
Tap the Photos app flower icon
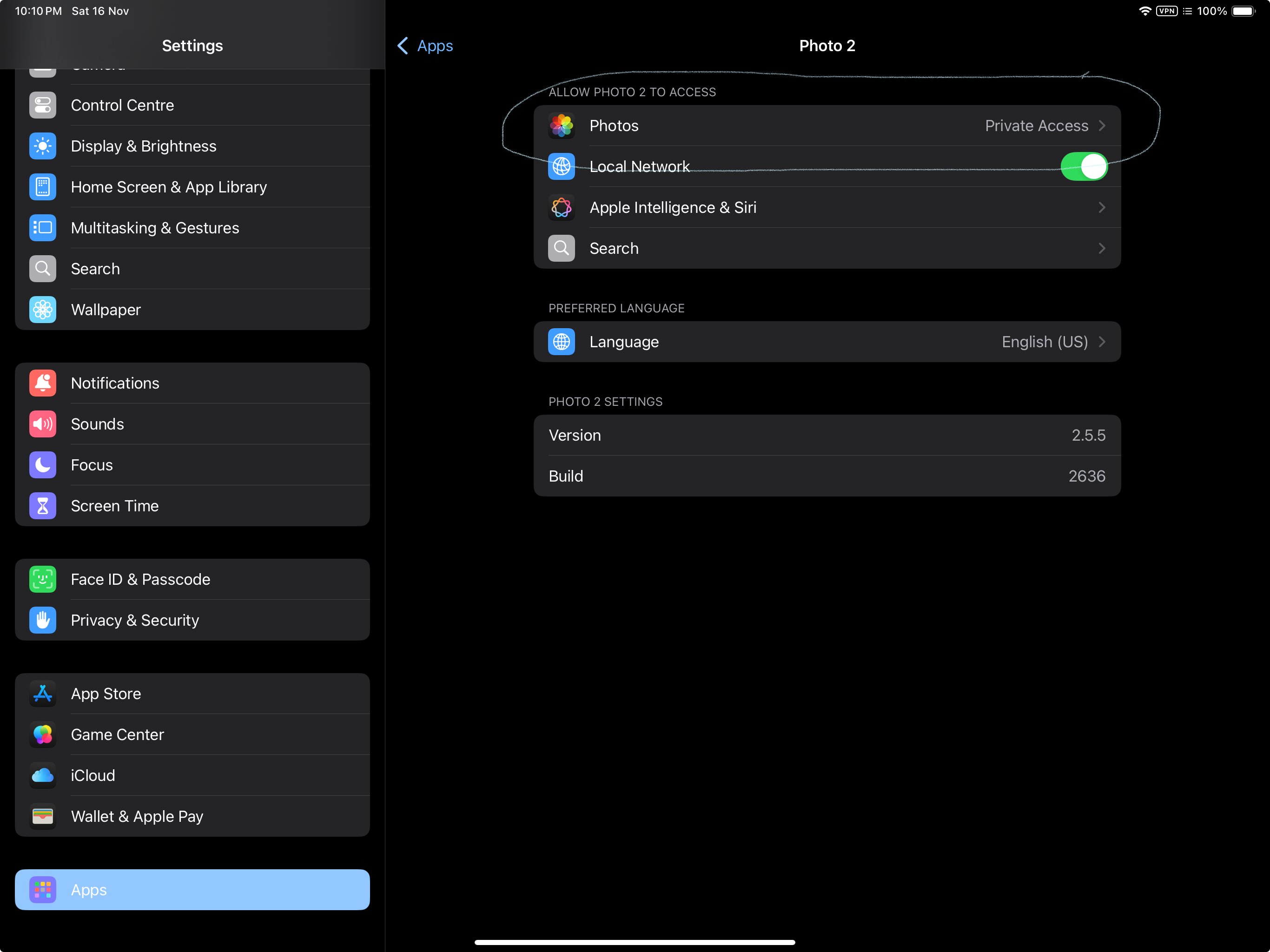[562, 126]
